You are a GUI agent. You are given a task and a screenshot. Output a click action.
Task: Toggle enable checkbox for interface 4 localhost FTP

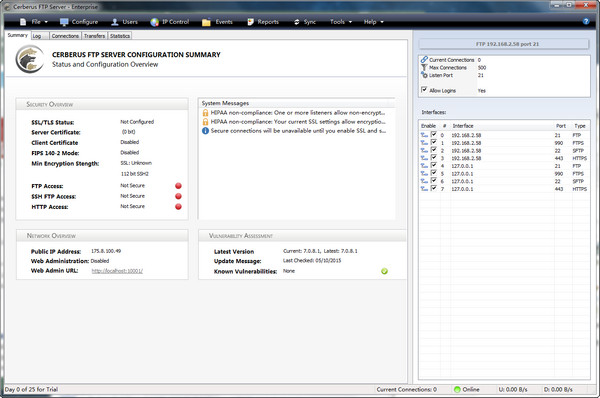pos(434,165)
